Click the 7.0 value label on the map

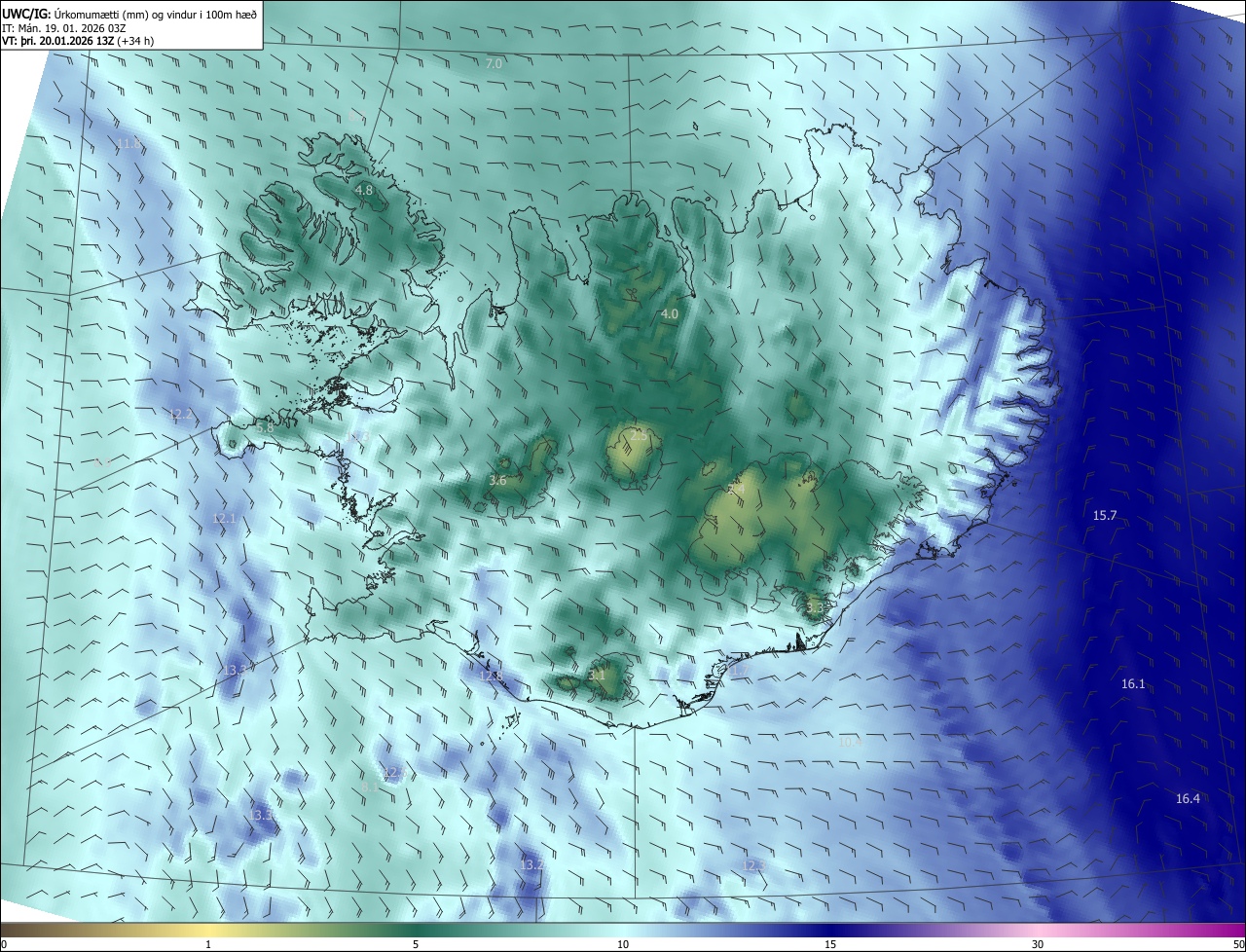pos(494,63)
